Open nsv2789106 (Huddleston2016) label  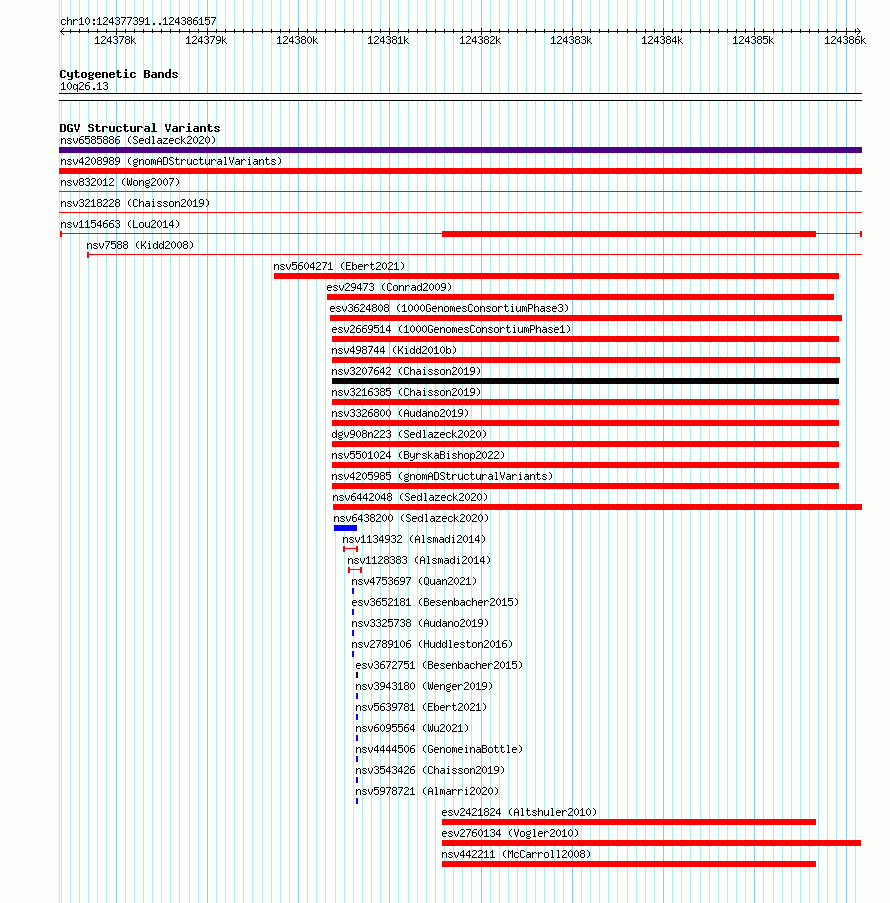pos(432,644)
